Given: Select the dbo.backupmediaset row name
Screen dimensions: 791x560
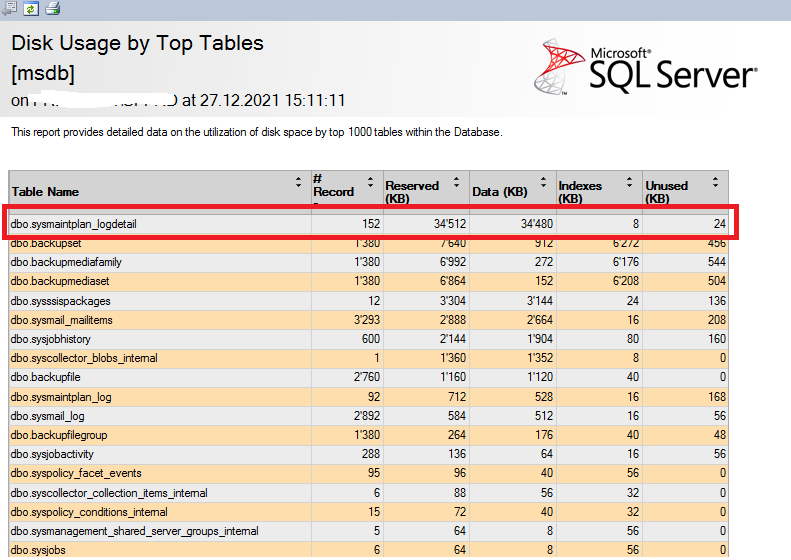Looking at the screenshot, I should coord(60,281).
